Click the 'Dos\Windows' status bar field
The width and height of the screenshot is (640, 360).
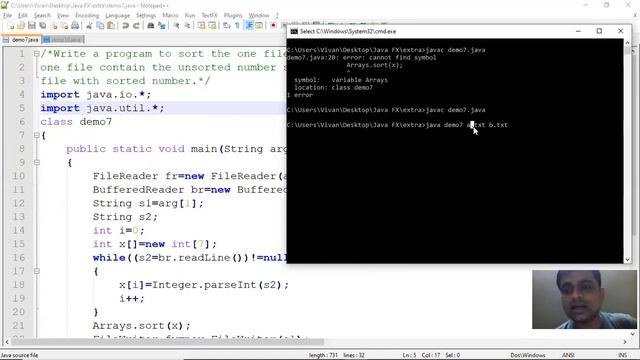pyautogui.click(x=528, y=355)
